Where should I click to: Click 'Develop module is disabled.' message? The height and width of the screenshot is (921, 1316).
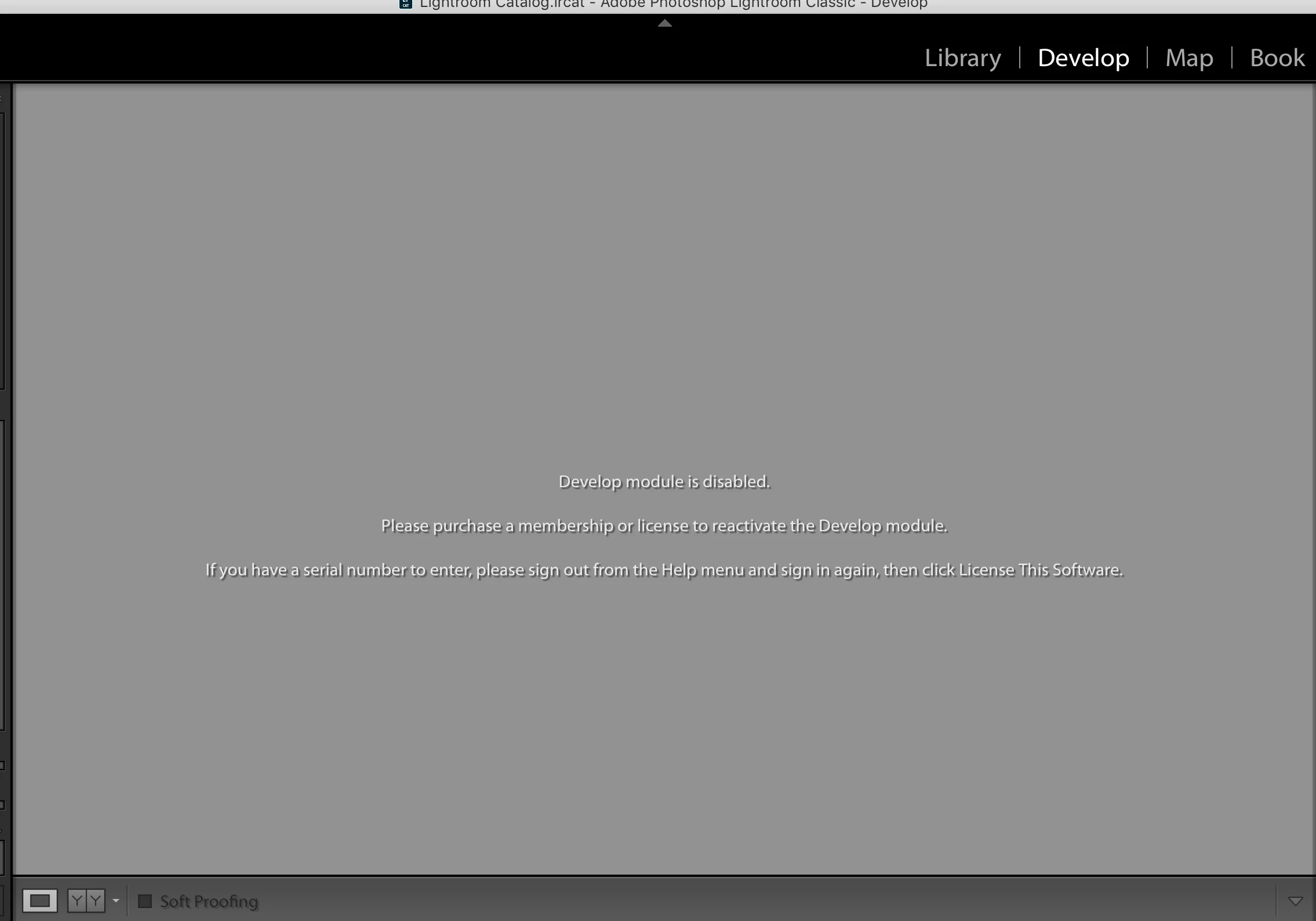664,481
